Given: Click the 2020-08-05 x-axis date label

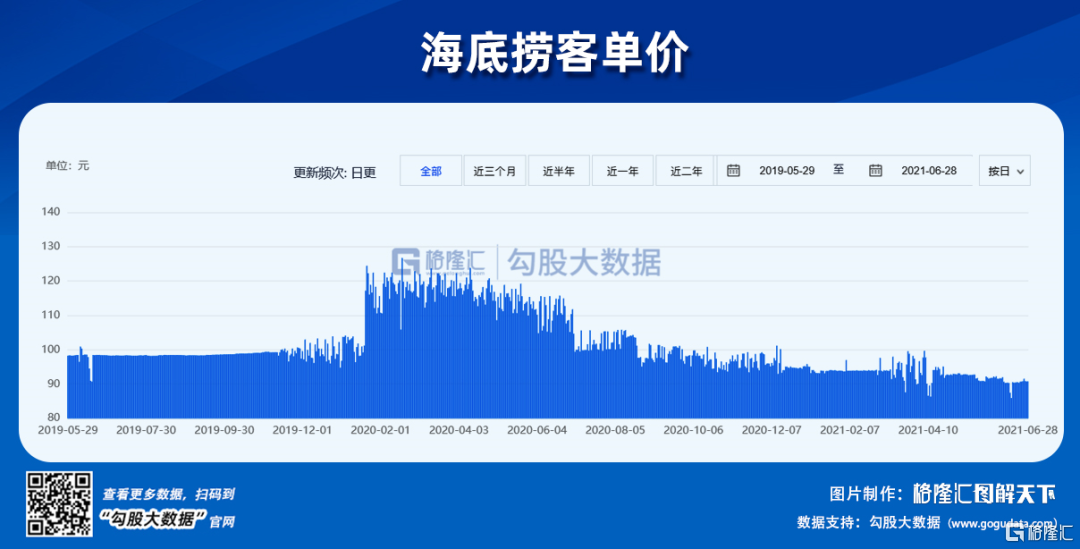Looking at the screenshot, I should [614, 430].
